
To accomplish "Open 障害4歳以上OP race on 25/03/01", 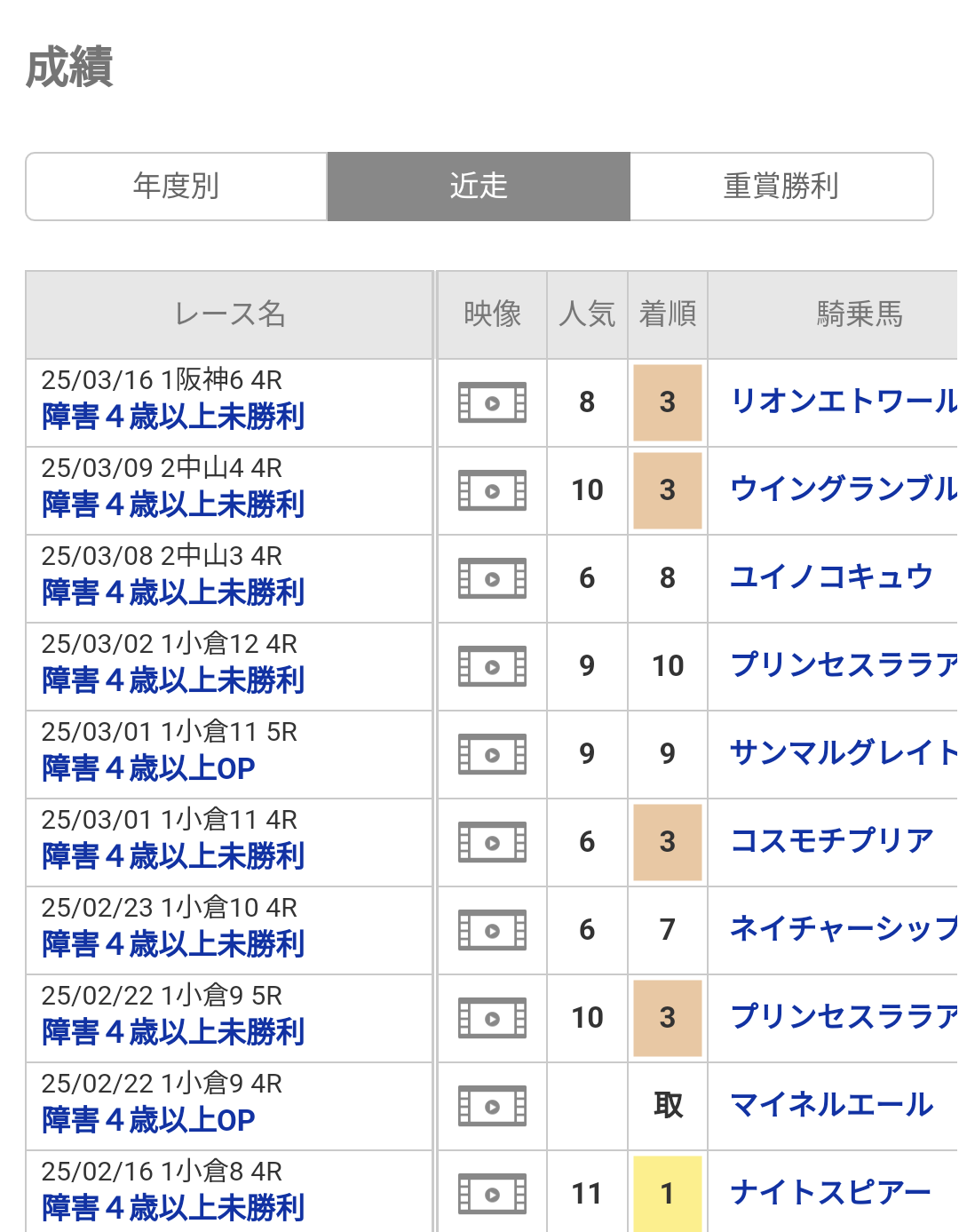I will [149, 768].
